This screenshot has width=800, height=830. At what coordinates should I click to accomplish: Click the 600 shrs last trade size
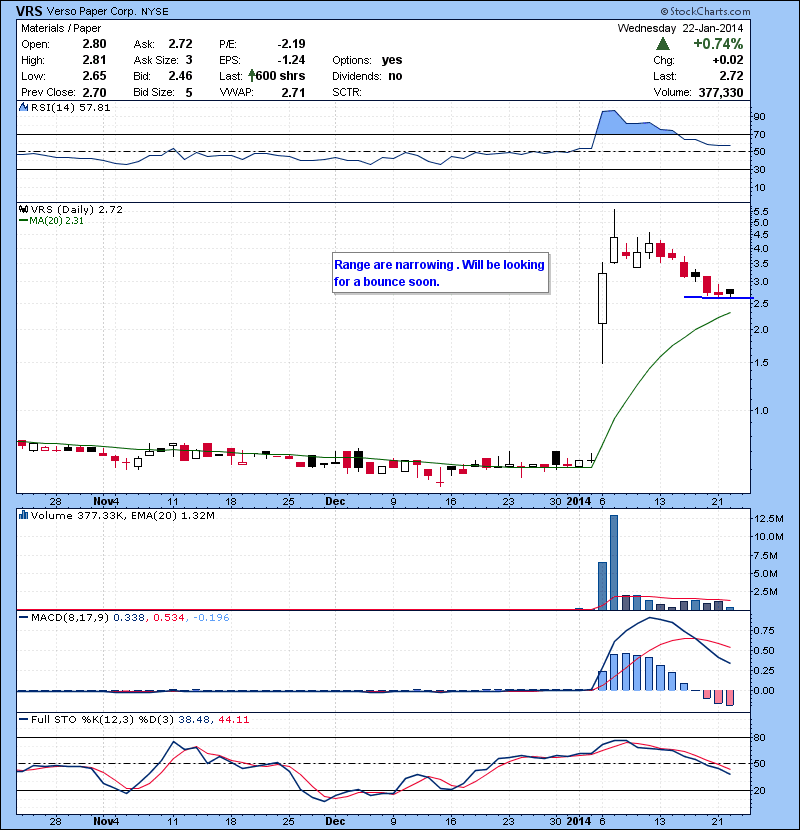(281, 76)
